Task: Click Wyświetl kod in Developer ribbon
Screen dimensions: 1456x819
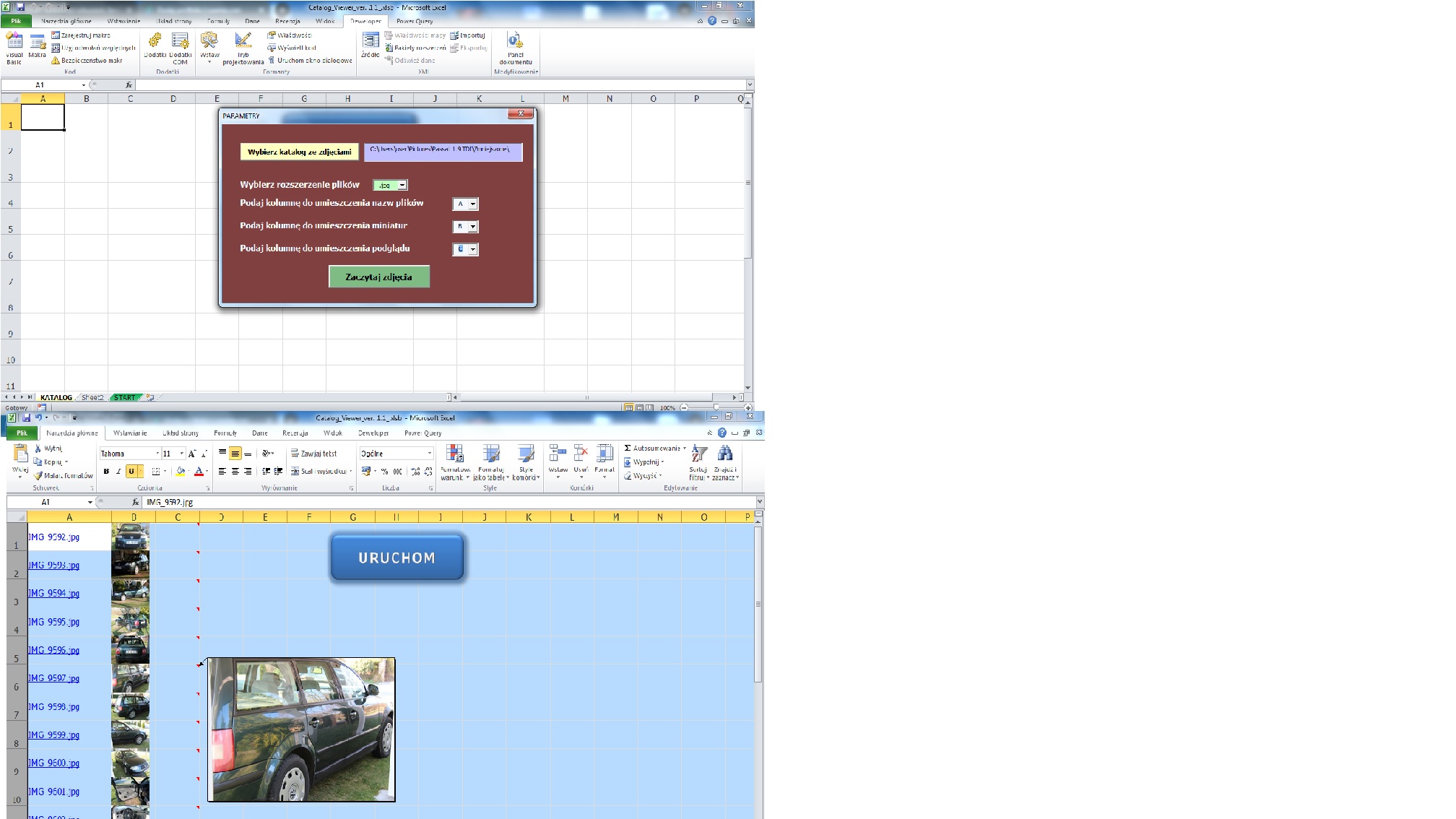Action: [292, 48]
